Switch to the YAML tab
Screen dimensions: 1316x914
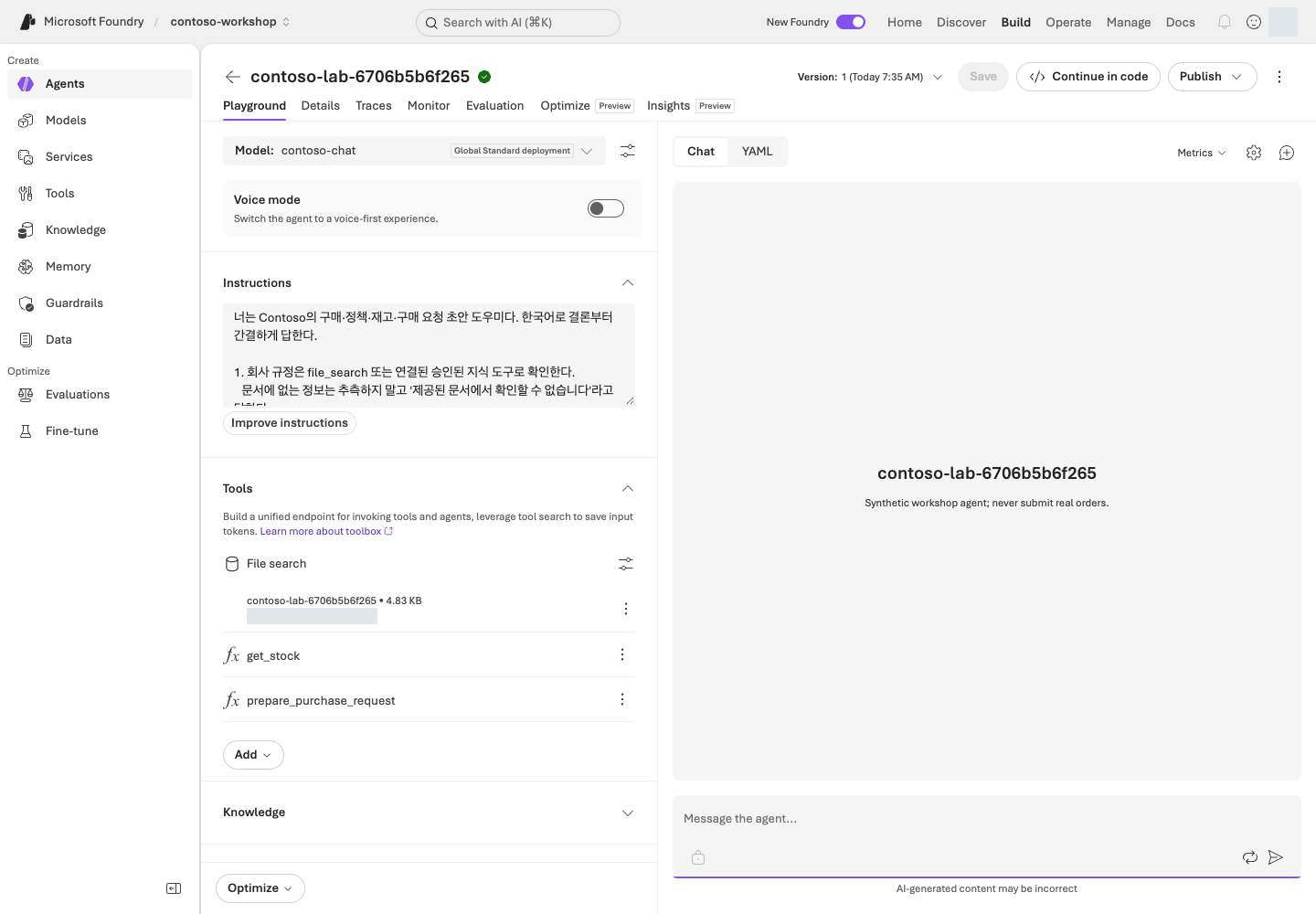758,152
